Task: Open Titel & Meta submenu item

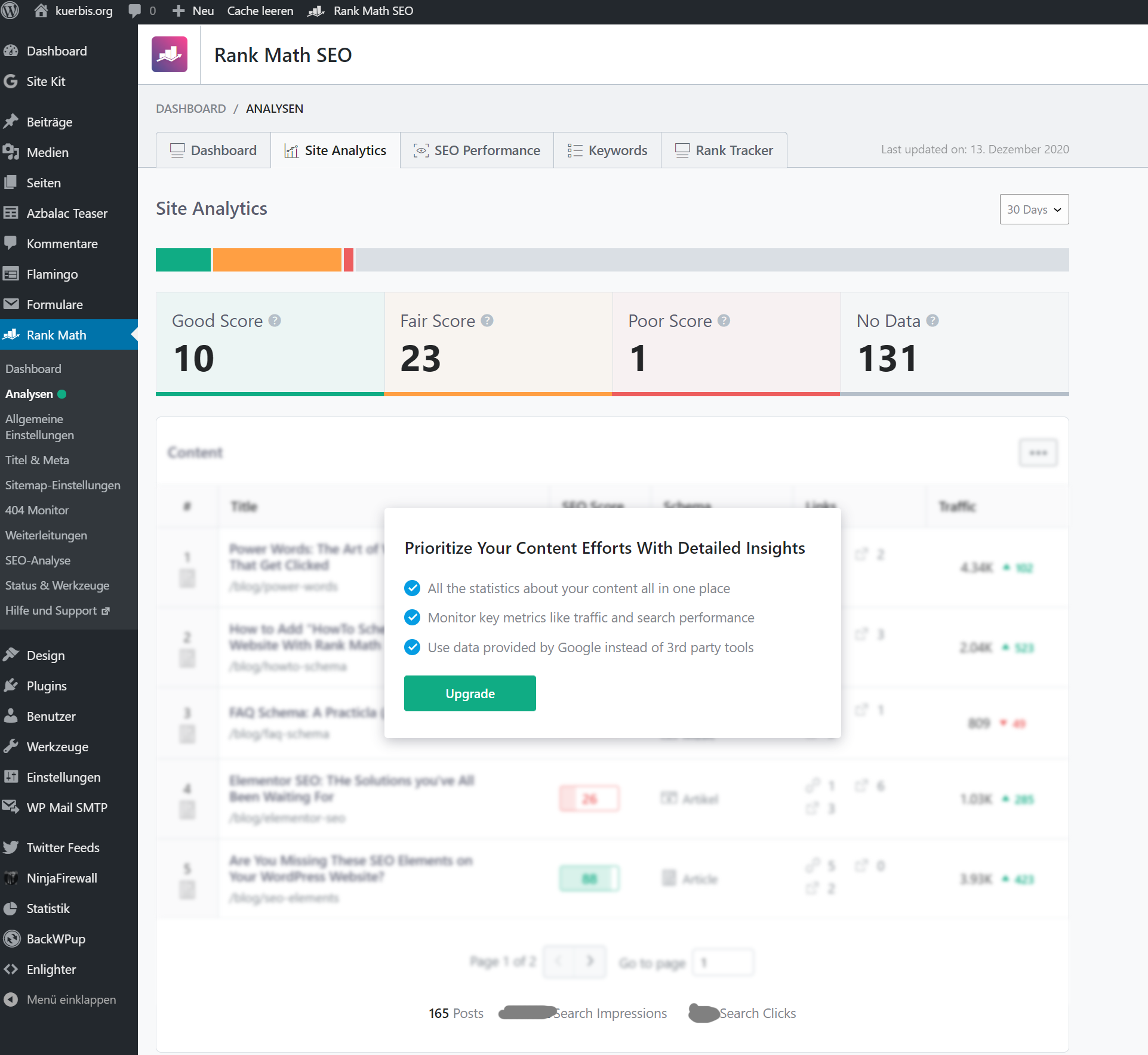Action: [x=37, y=460]
